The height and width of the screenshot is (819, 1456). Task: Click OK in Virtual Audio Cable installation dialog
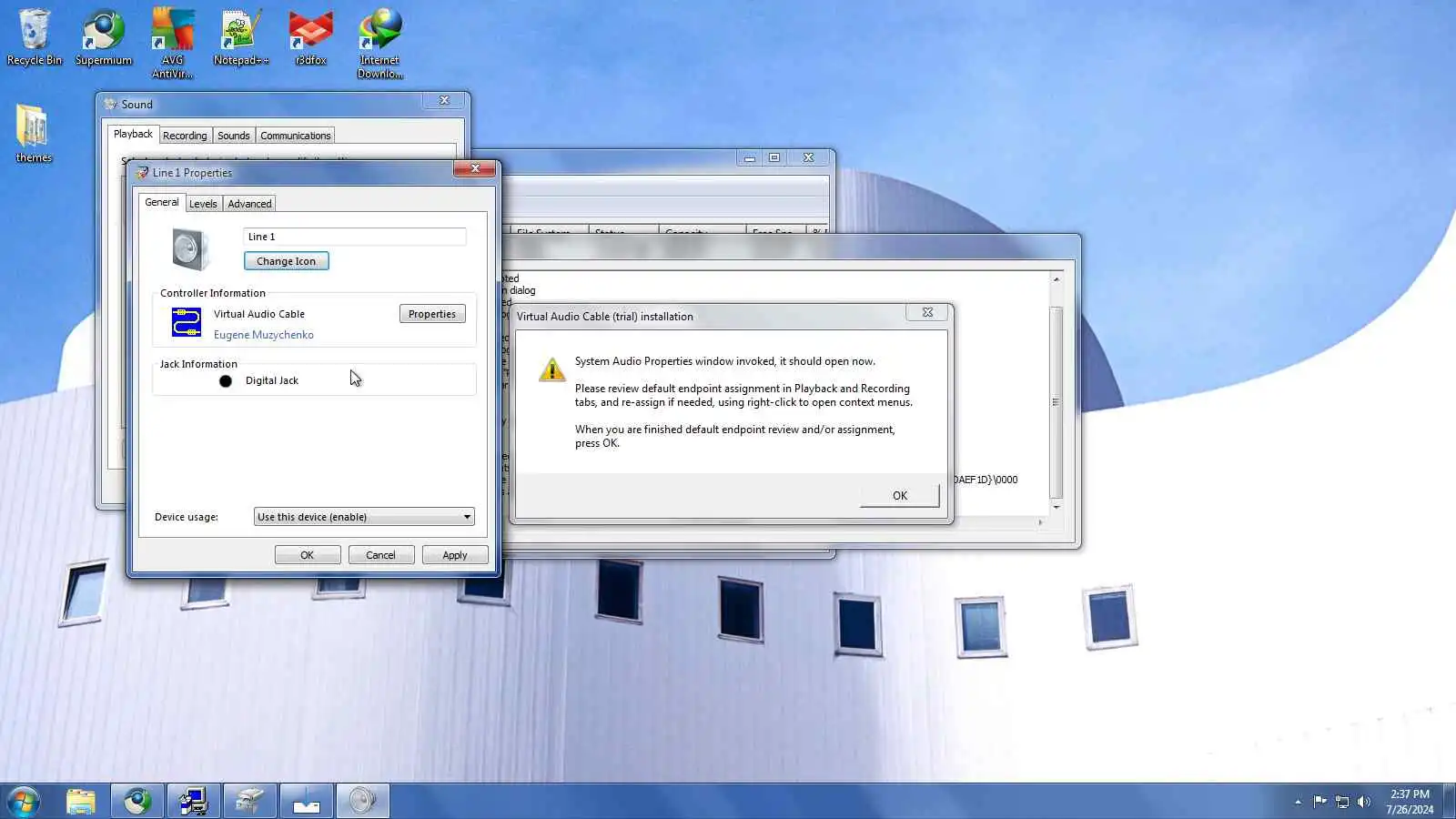(900, 496)
